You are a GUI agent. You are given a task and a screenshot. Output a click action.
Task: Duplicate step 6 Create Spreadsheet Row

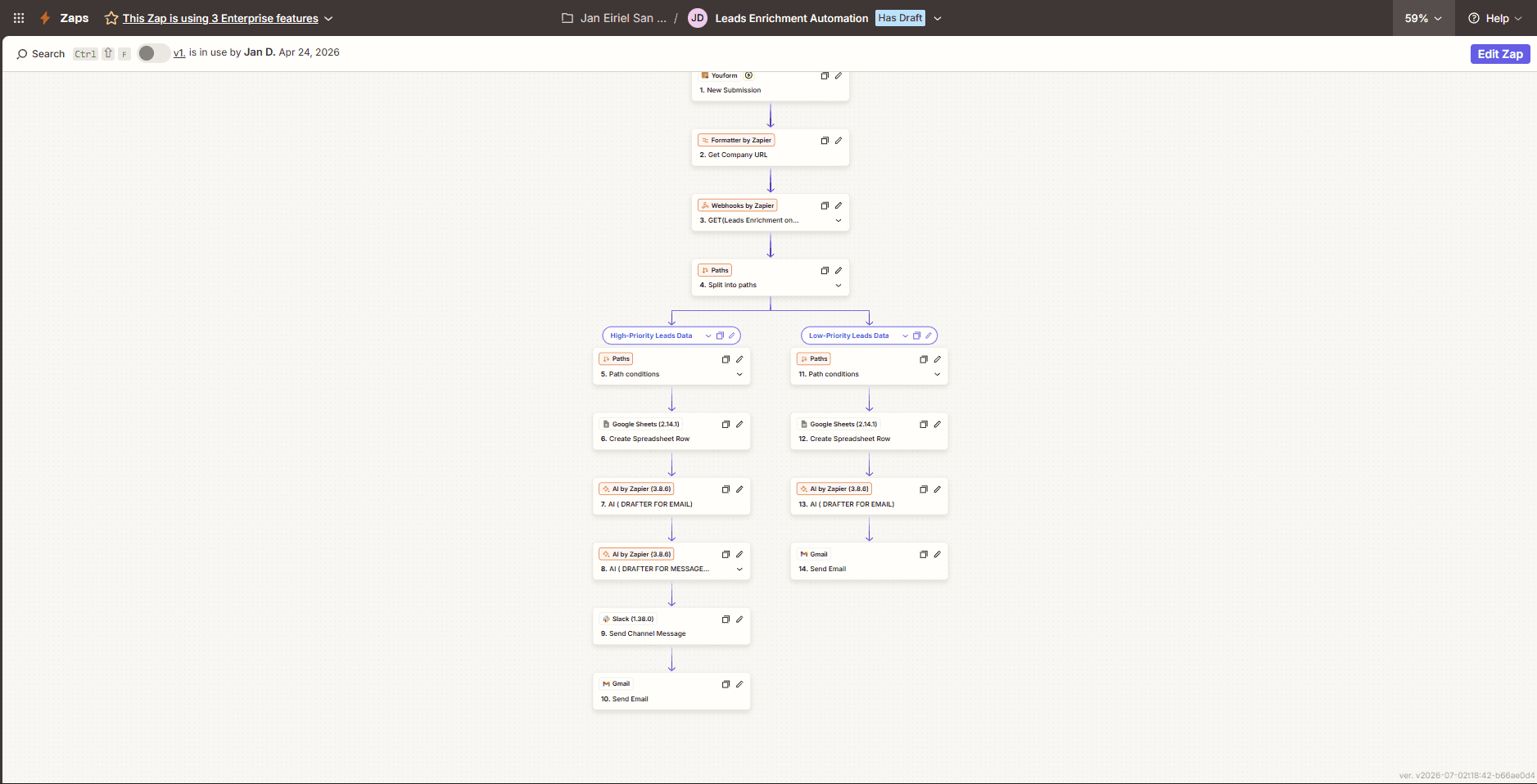726,424
